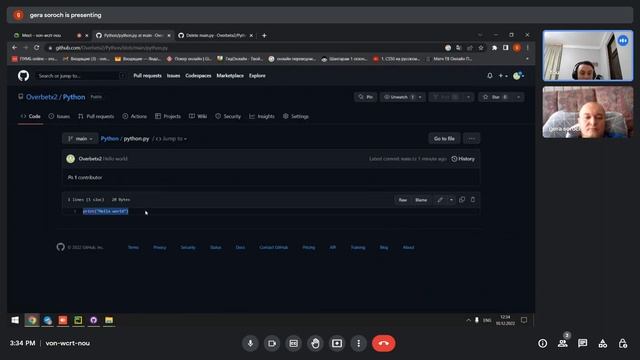
Task: Click the Go to file button
Action: pyautogui.click(x=444, y=139)
